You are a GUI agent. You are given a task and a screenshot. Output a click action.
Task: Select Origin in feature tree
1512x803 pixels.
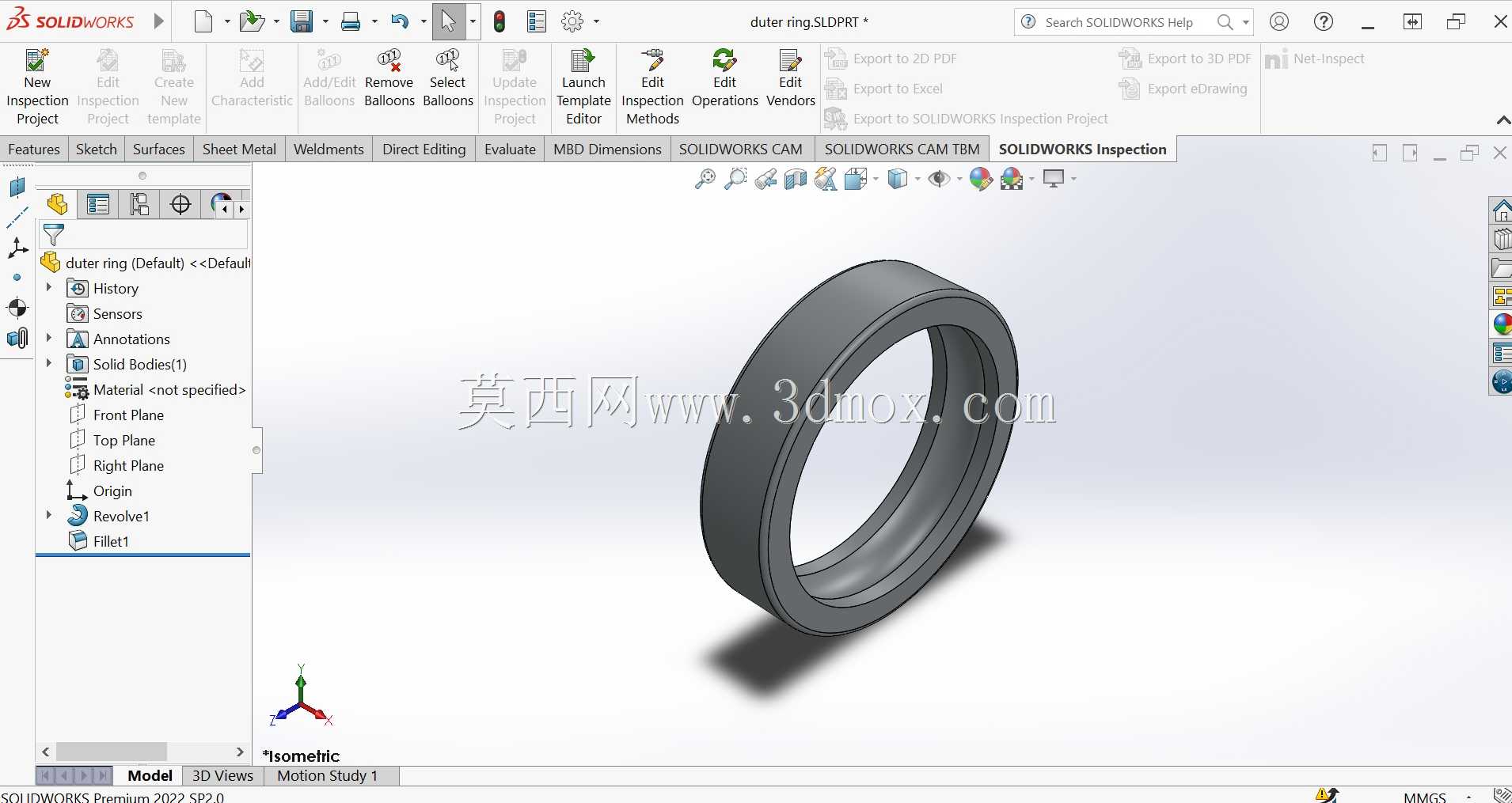point(112,491)
